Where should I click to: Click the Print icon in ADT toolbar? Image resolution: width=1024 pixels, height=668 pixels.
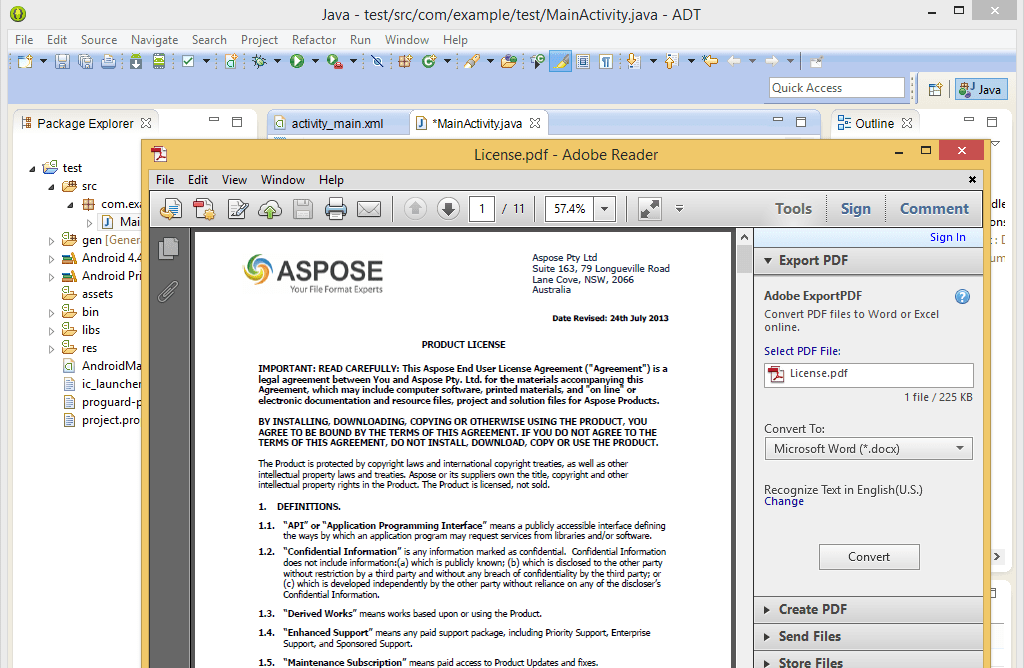coord(108,61)
